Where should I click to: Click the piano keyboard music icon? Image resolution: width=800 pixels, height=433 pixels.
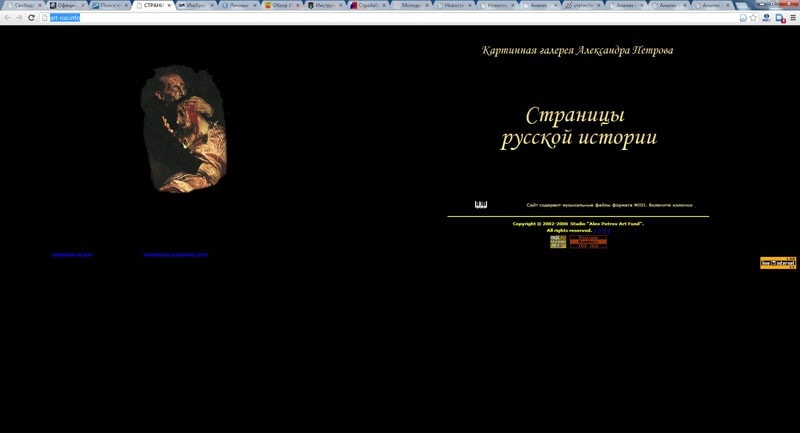[x=481, y=205]
